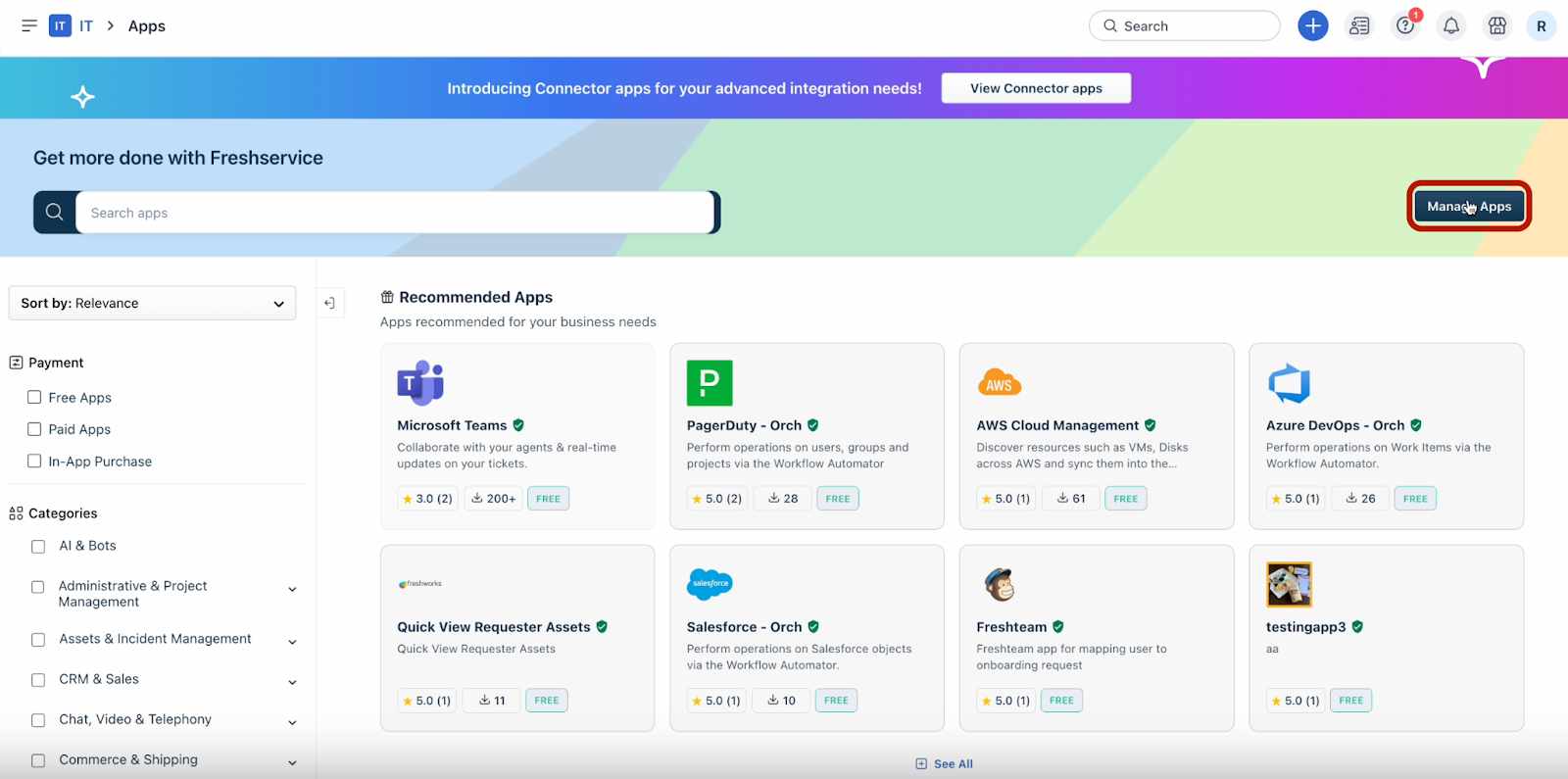Screen dimensions: 1568x779
Task: Open the marketplace store icon in header
Action: (1497, 25)
